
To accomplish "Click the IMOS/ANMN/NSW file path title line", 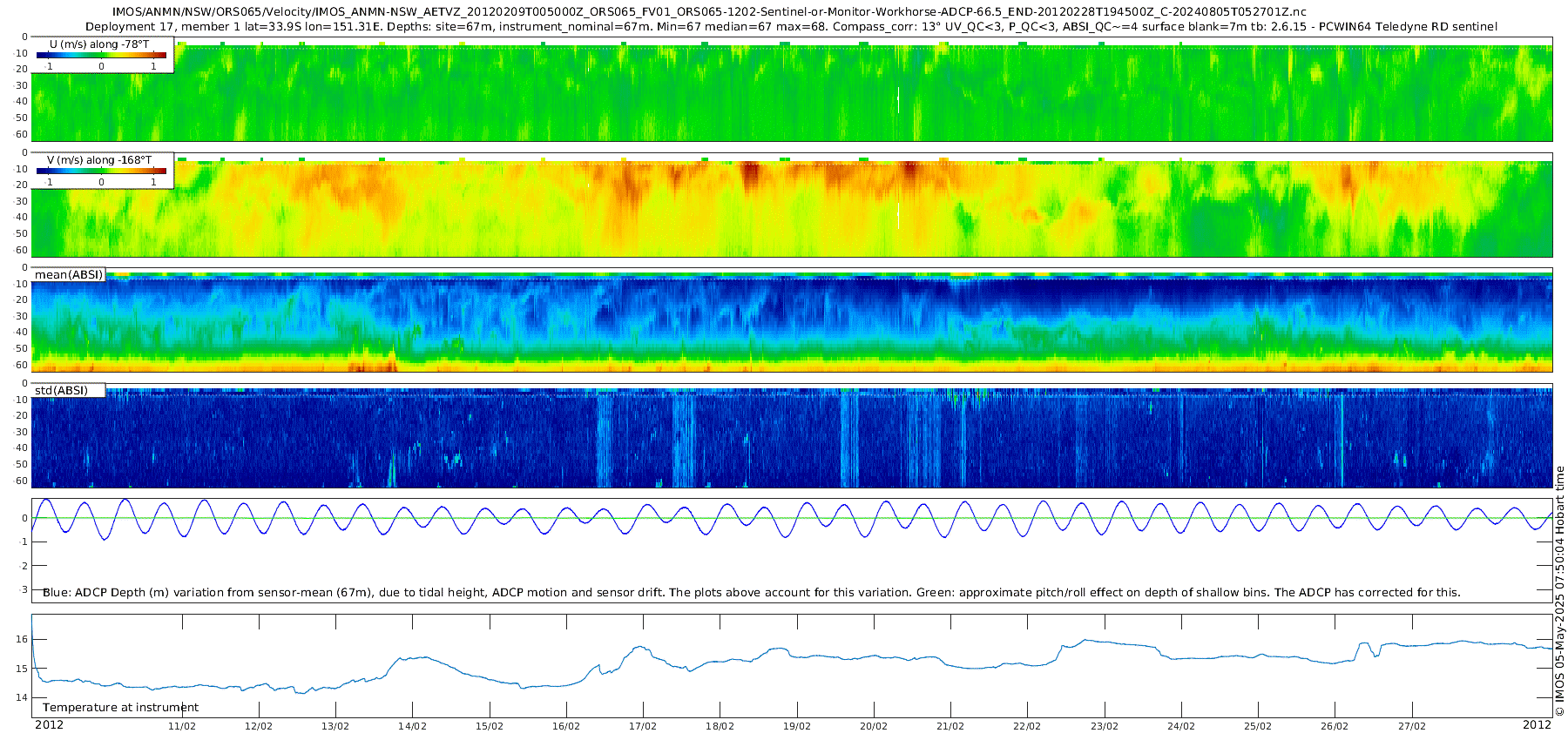I will click(x=709, y=12).
